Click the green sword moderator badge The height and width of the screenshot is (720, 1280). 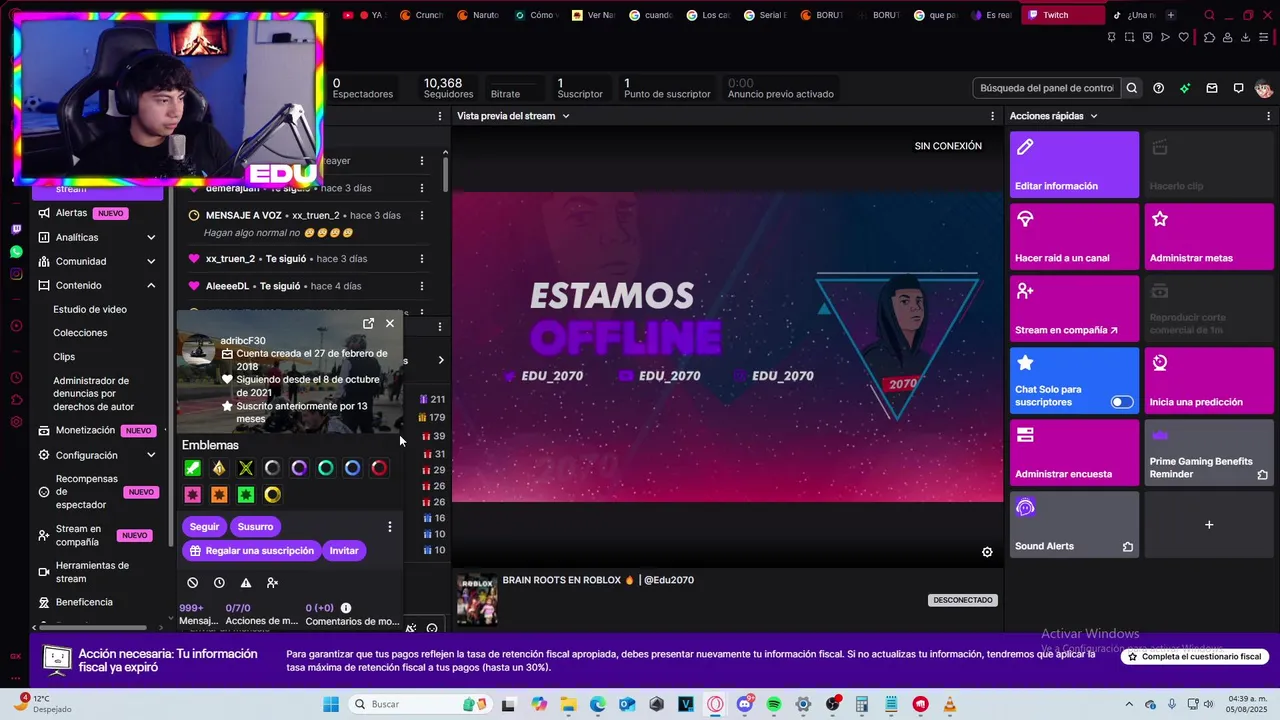click(193, 468)
